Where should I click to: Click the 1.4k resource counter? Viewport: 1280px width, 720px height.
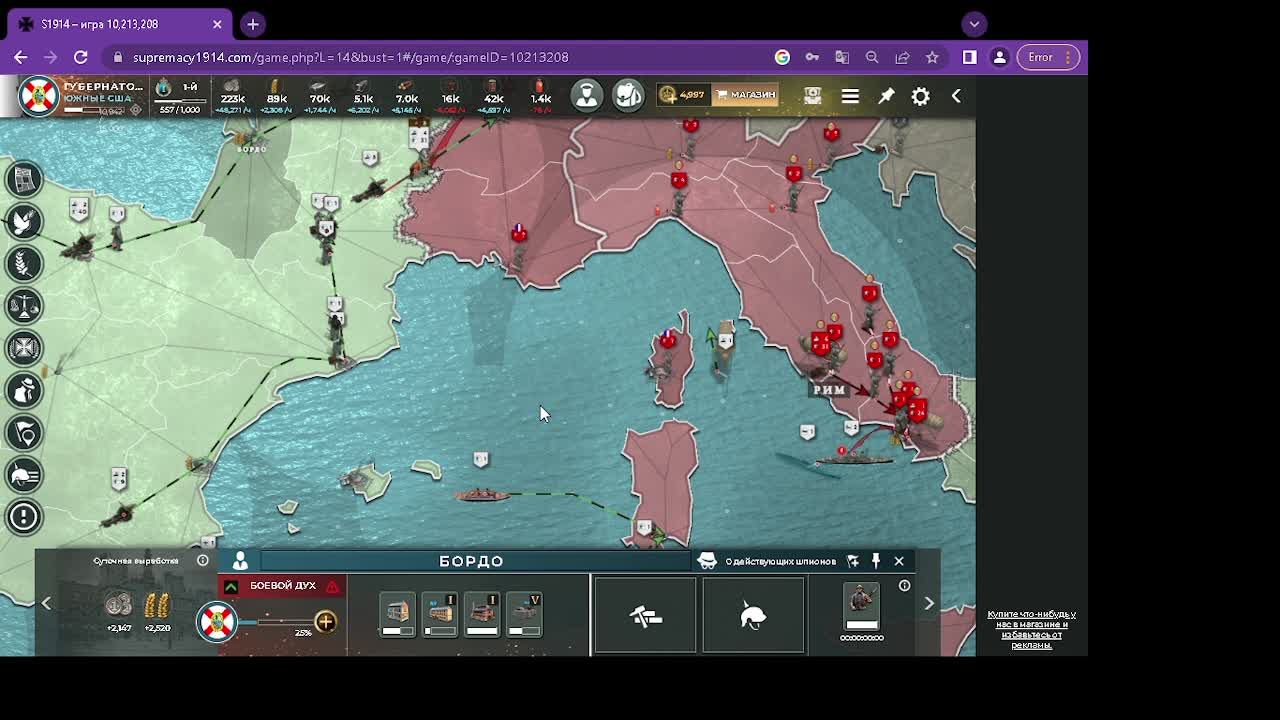(540, 97)
